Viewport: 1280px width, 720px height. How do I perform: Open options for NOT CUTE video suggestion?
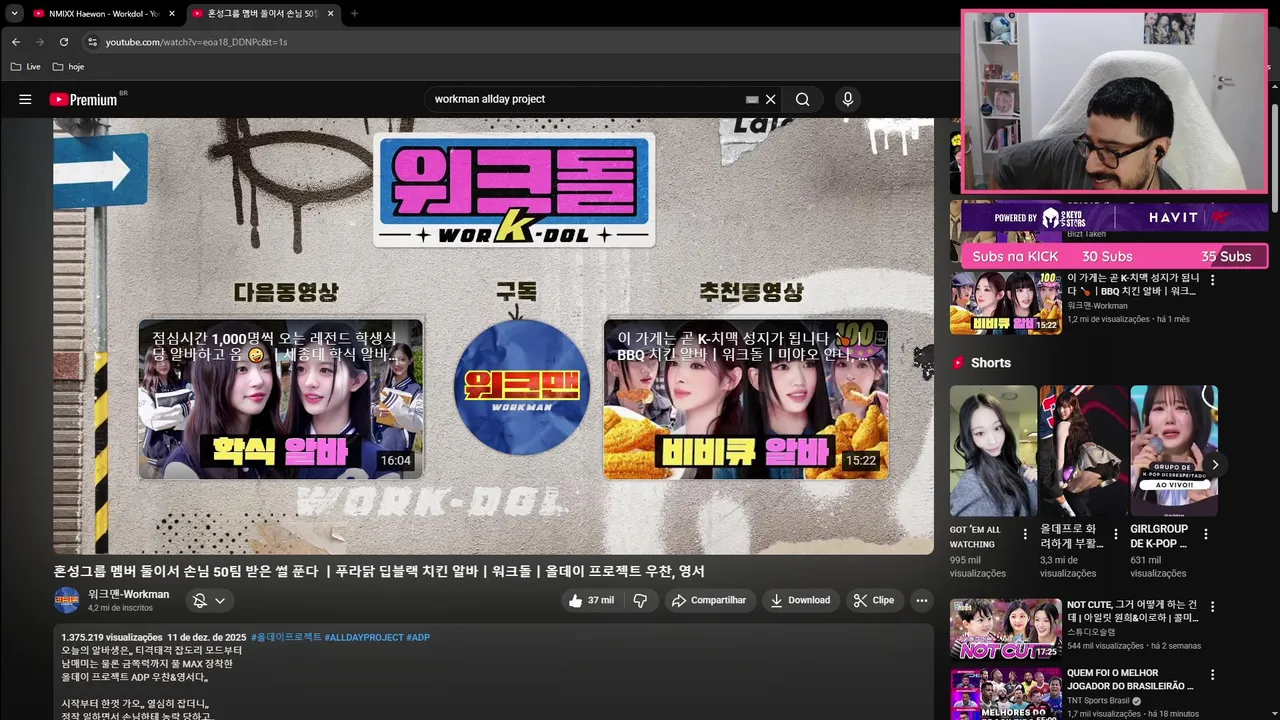(1212, 607)
